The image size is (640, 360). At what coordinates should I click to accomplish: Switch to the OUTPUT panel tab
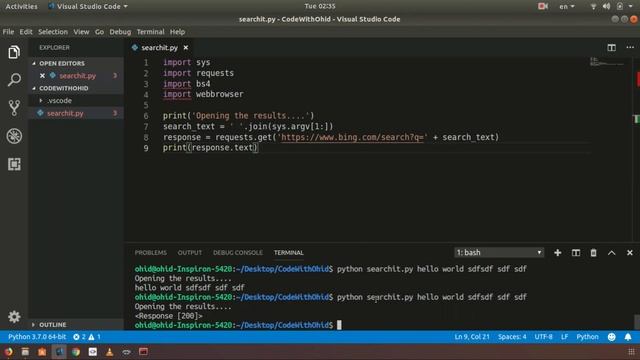189,253
